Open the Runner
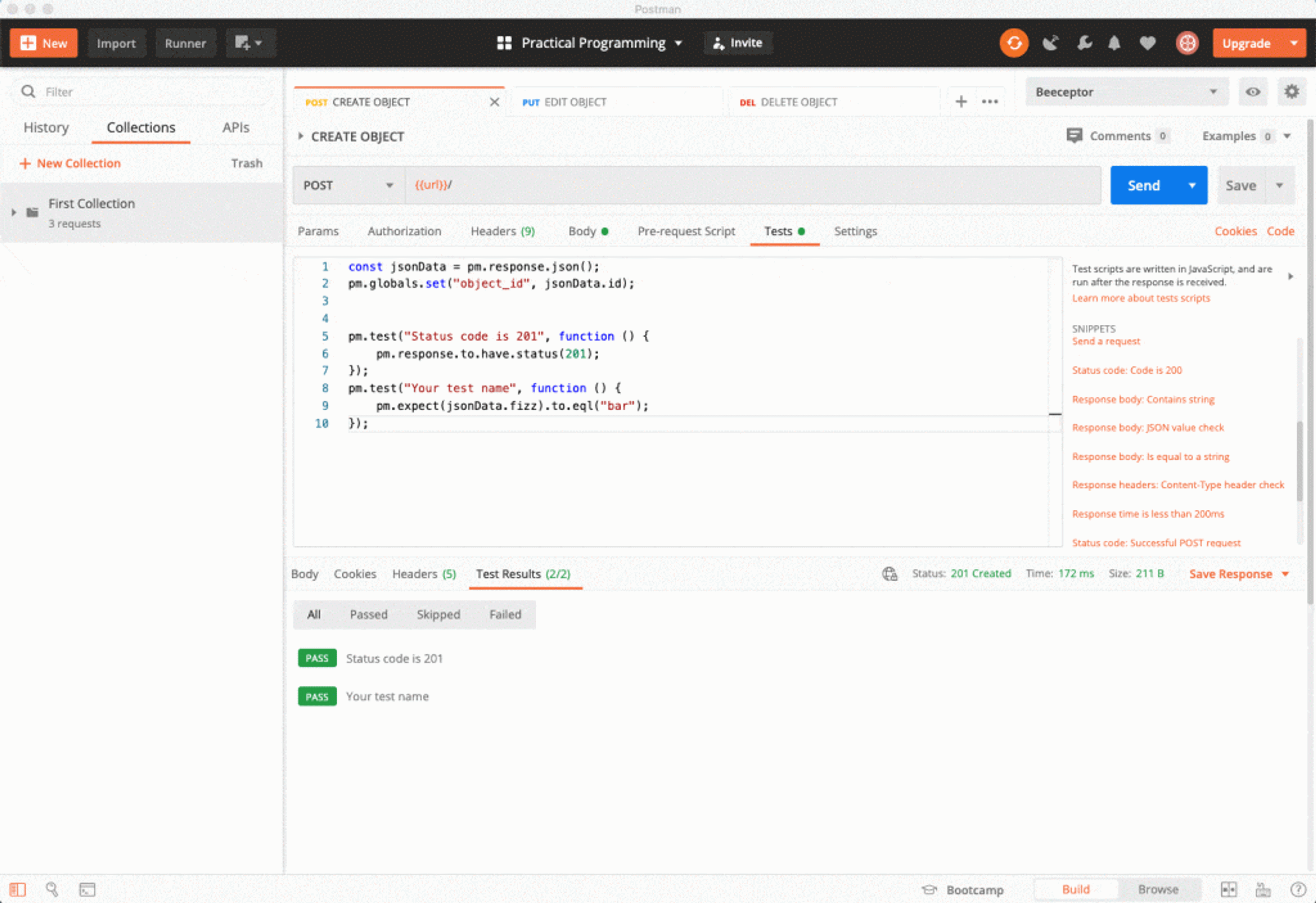Screen dimensions: 1316x903 (185, 43)
